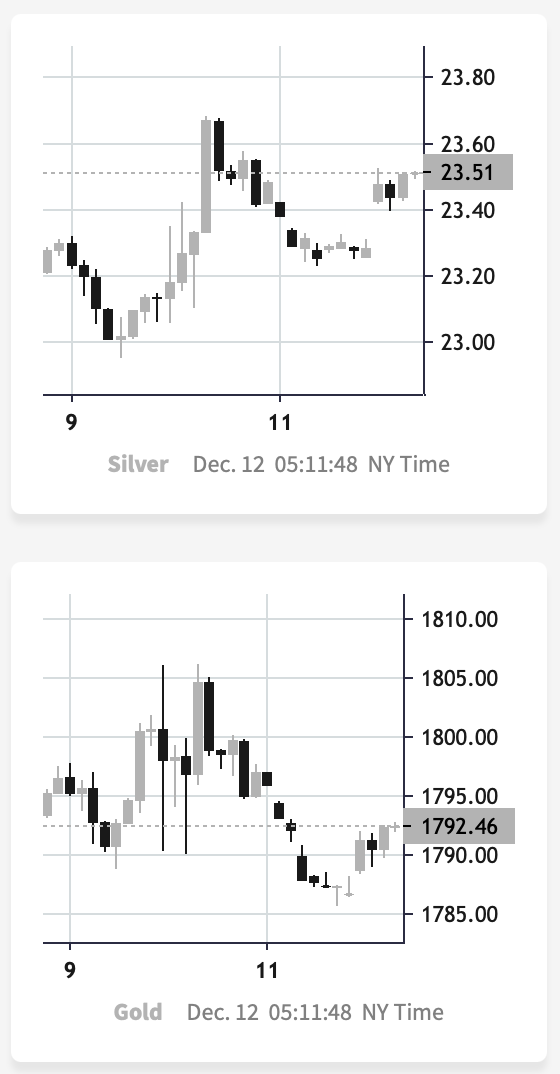This screenshot has height=1074, width=560.
Task: Click date marker 11 on Gold chart
Action: click(x=267, y=970)
